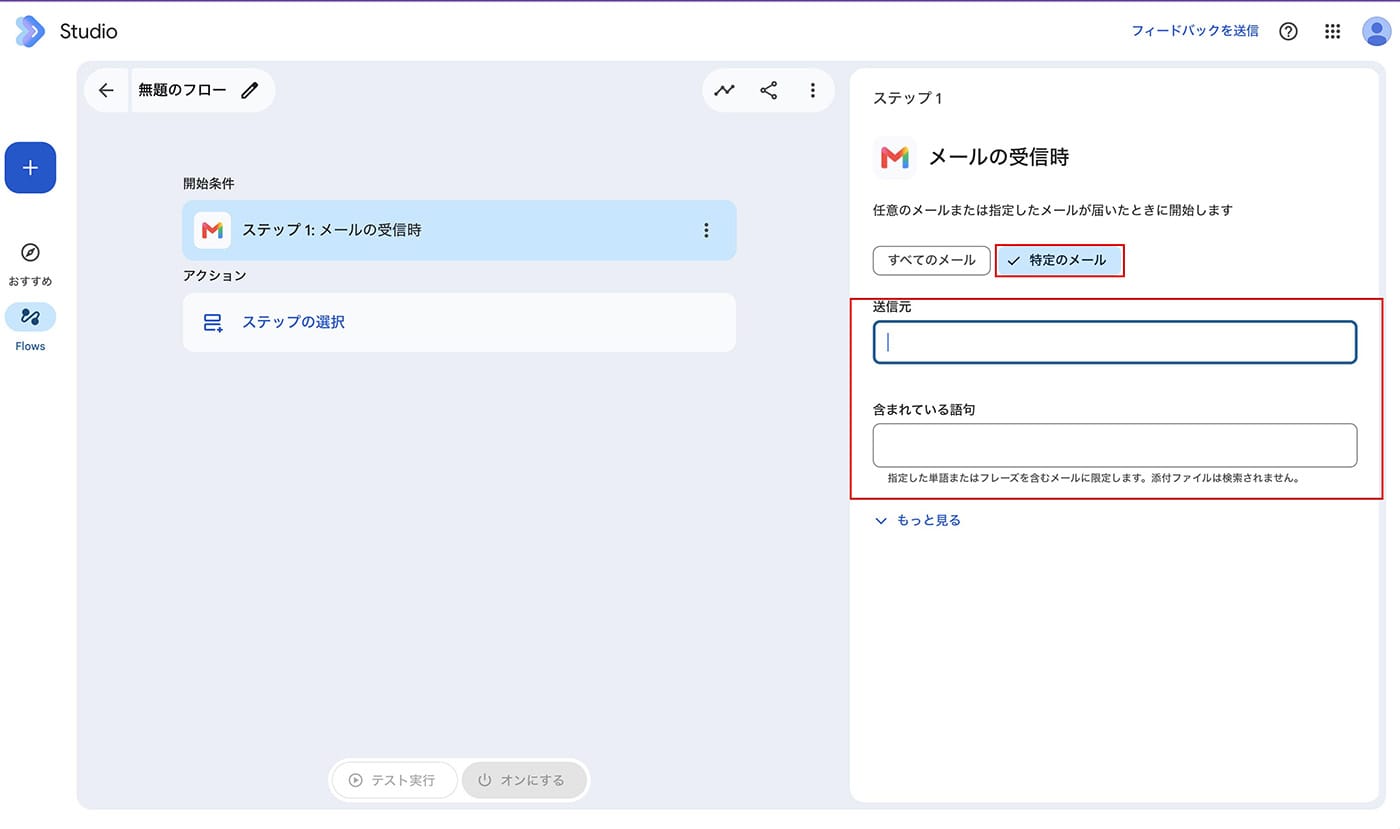
Task: Click the ステップ 1 panel label
Action: 908,98
